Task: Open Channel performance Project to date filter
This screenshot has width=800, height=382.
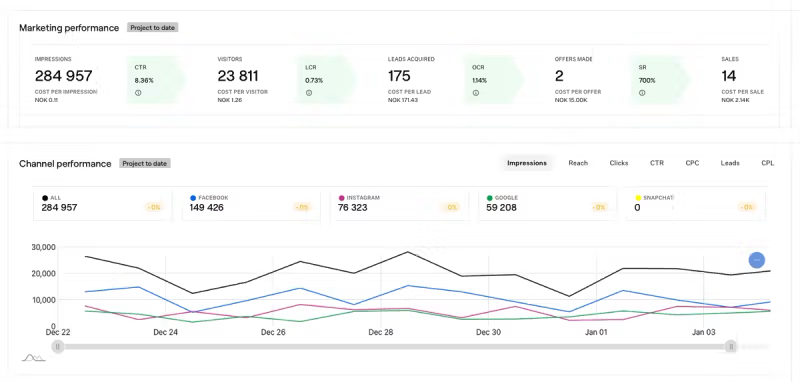Action: coord(144,163)
